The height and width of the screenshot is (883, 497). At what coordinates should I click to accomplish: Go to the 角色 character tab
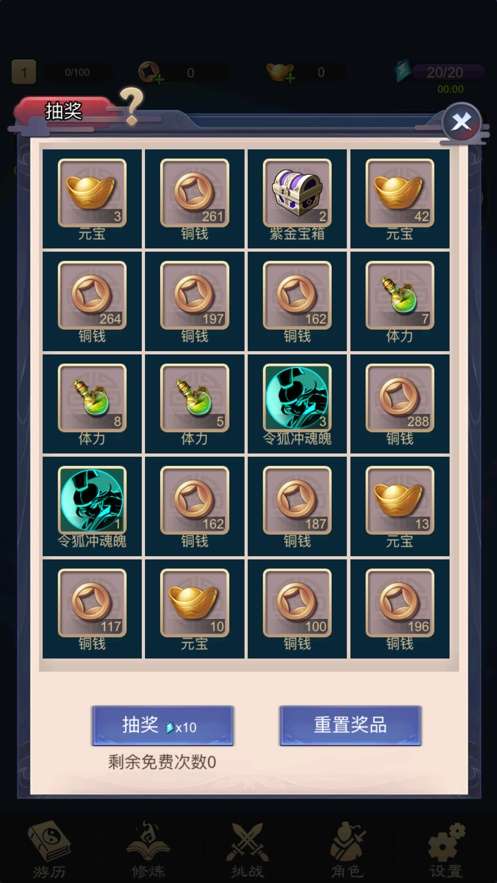pos(347,850)
